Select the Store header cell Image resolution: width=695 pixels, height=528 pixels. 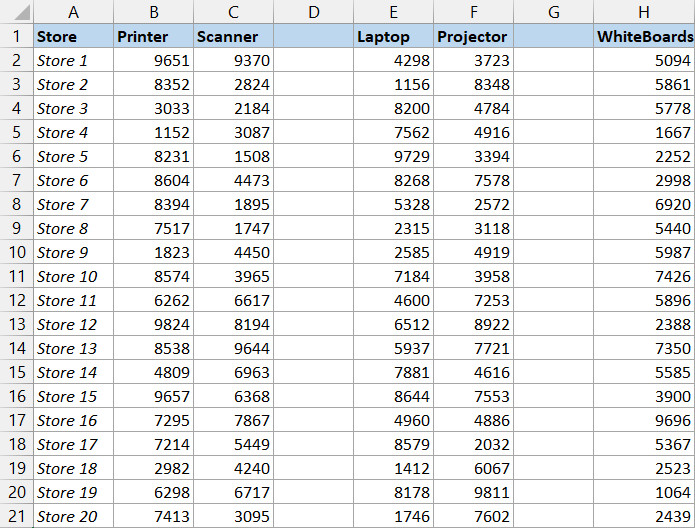pos(73,36)
